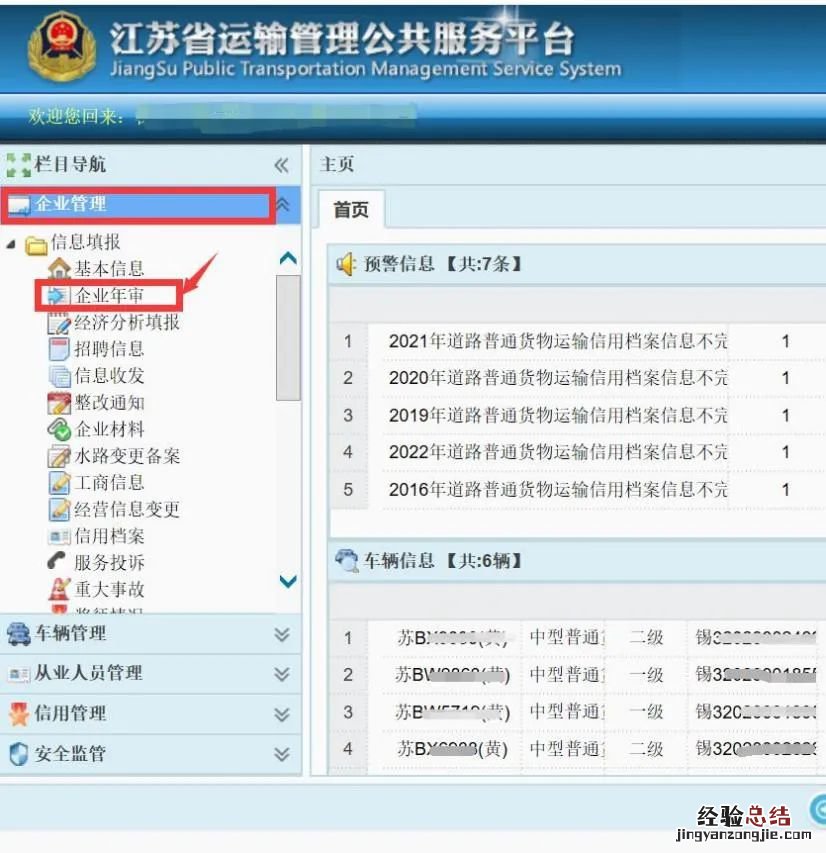Open 企业年审 in the tree
Screen dimensions: 826x853
[x=109, y=296]
